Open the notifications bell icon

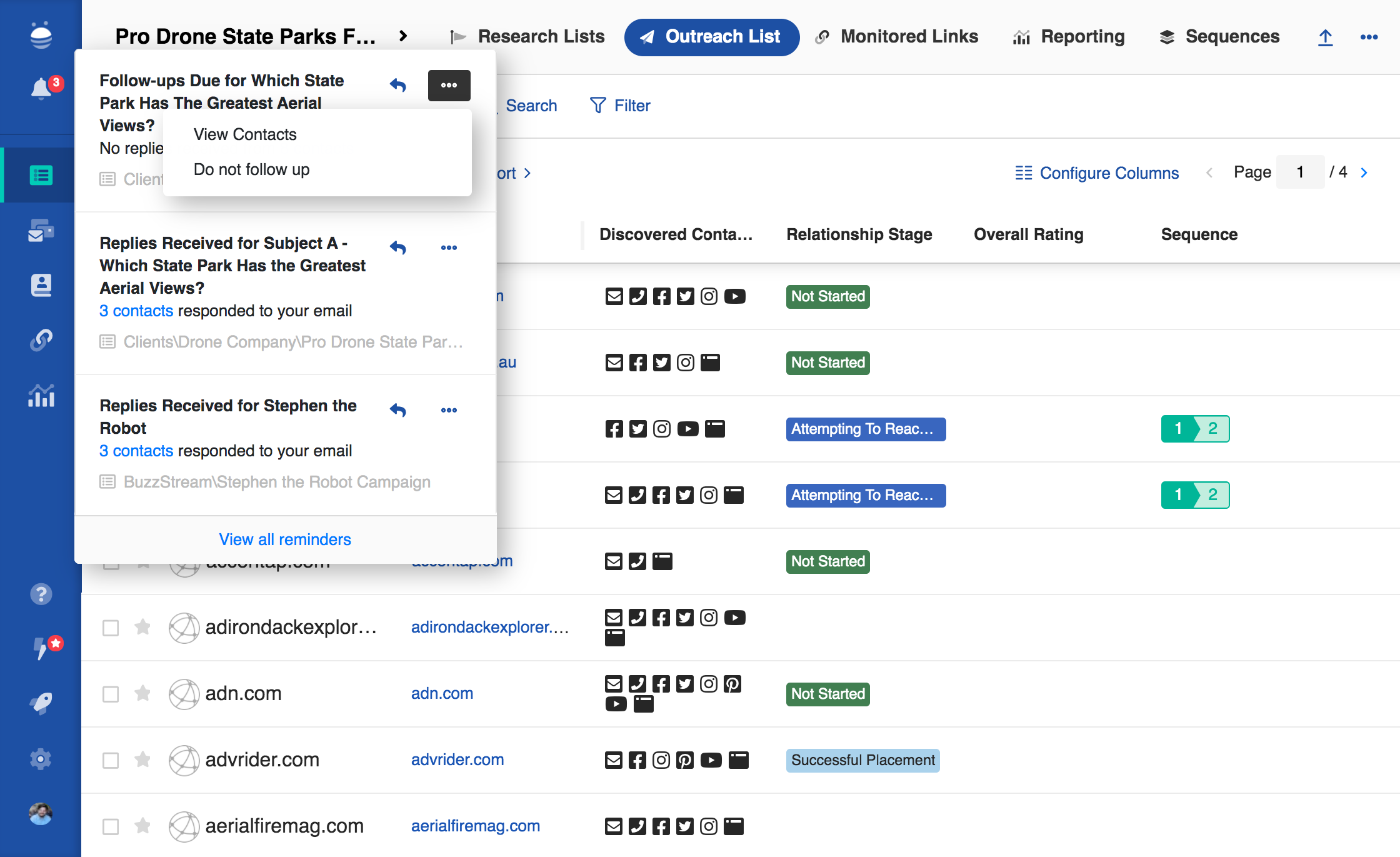click(41, 88)
